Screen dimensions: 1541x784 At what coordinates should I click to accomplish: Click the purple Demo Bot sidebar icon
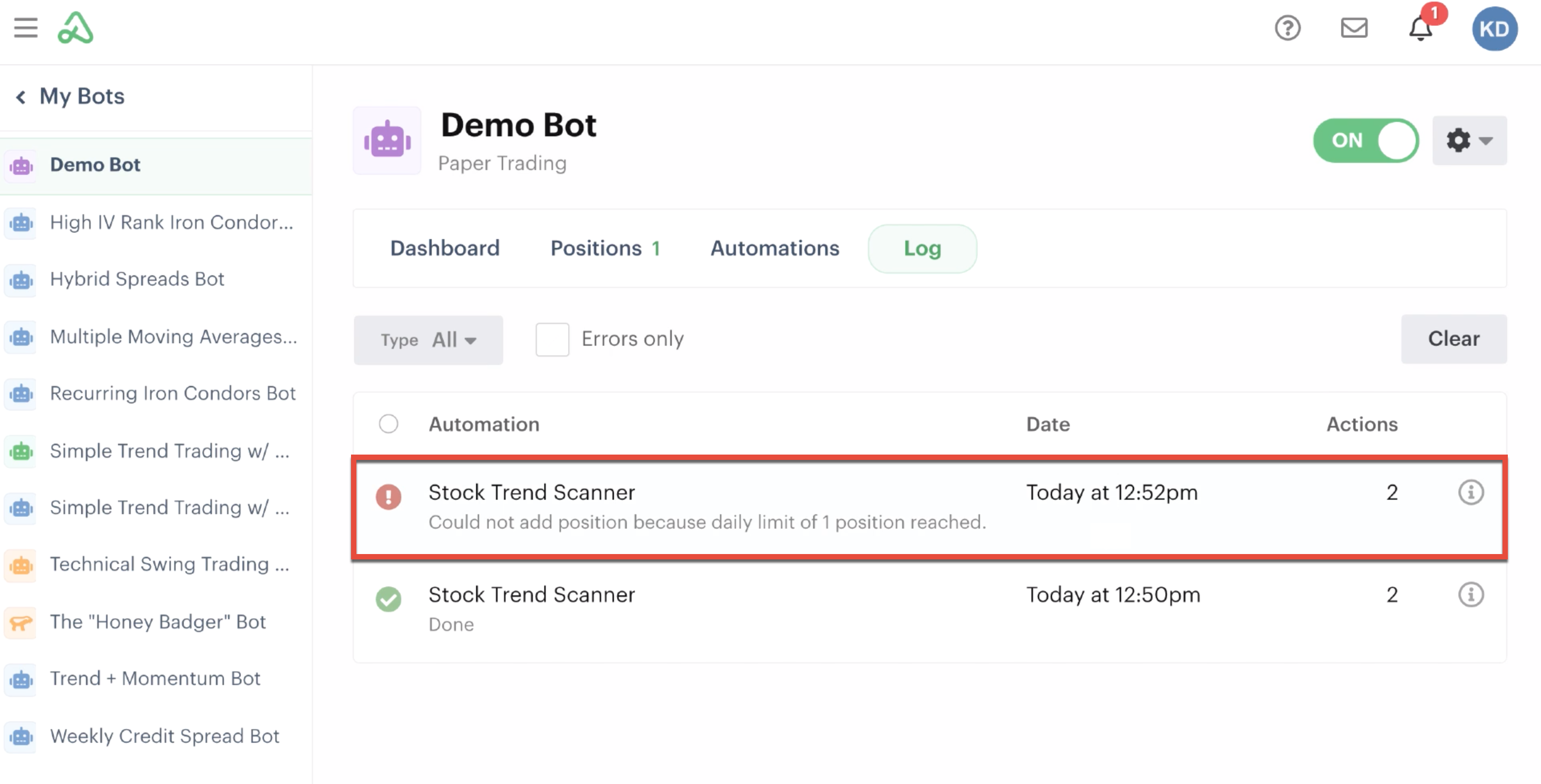(21, 166)
